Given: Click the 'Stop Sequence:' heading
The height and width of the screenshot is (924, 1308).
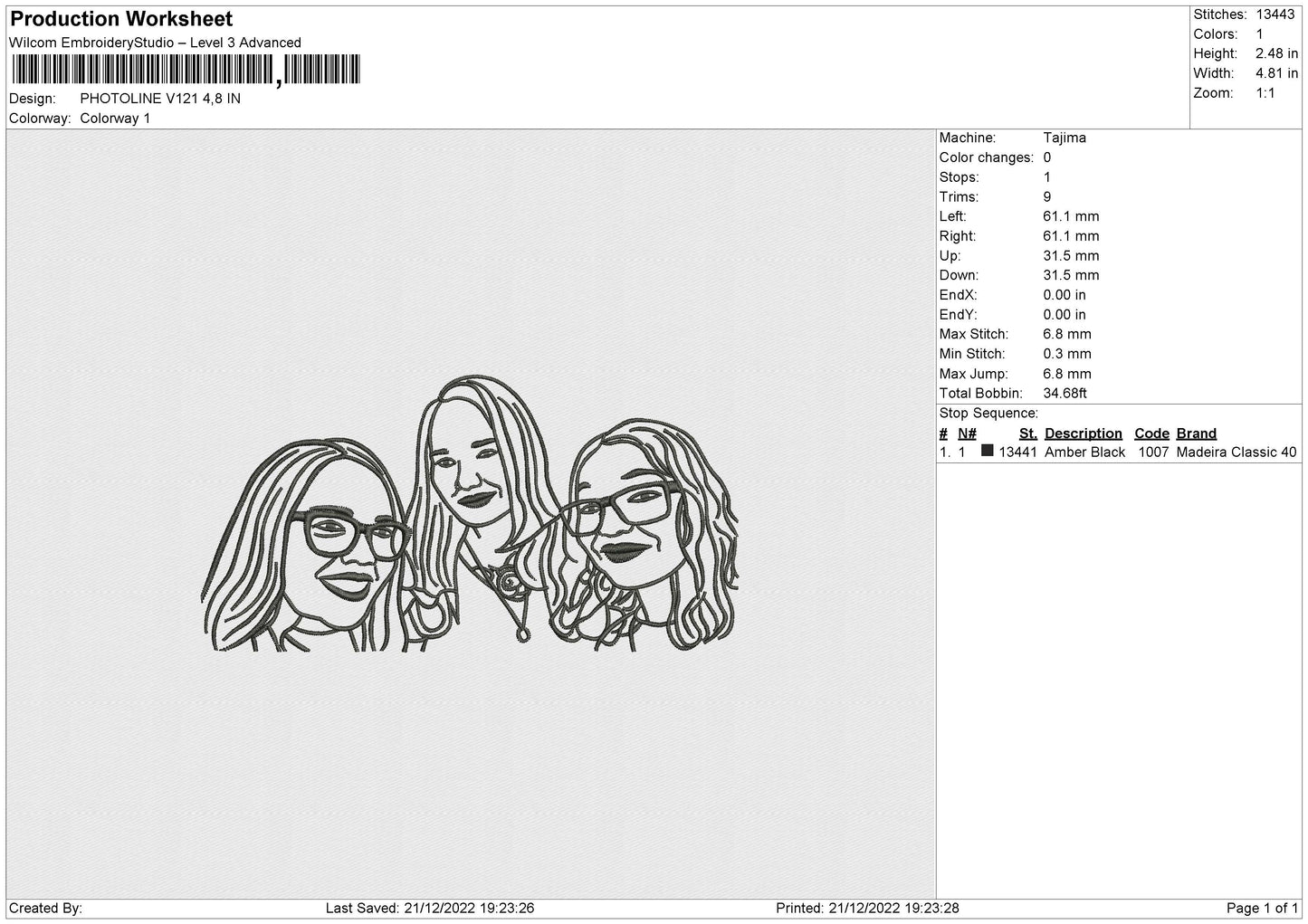Looking at the screenshot, I should tap(988, 414).
